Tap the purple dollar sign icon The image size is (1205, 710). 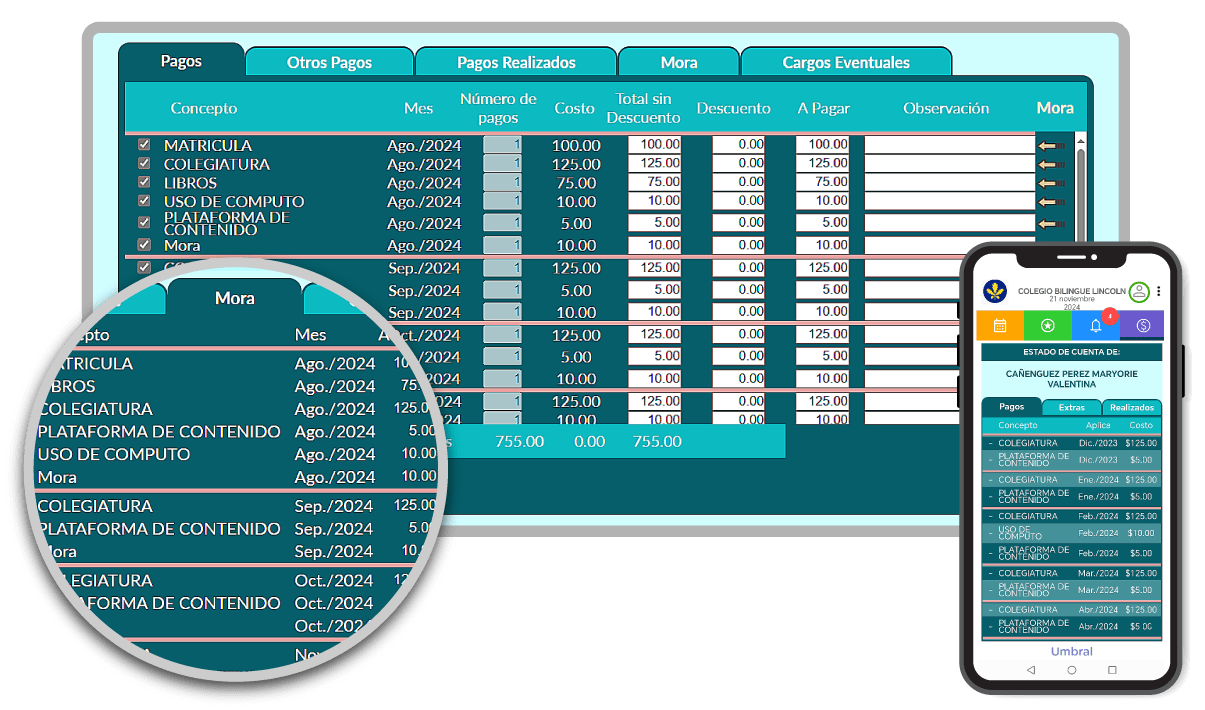pyautogui.click(x=1143, y=325)
